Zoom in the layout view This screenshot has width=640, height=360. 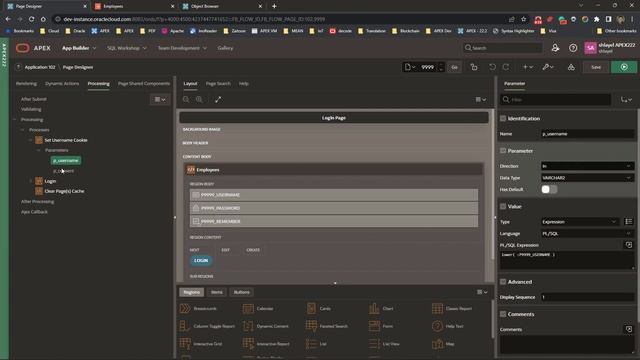click(x=199, y=100)
